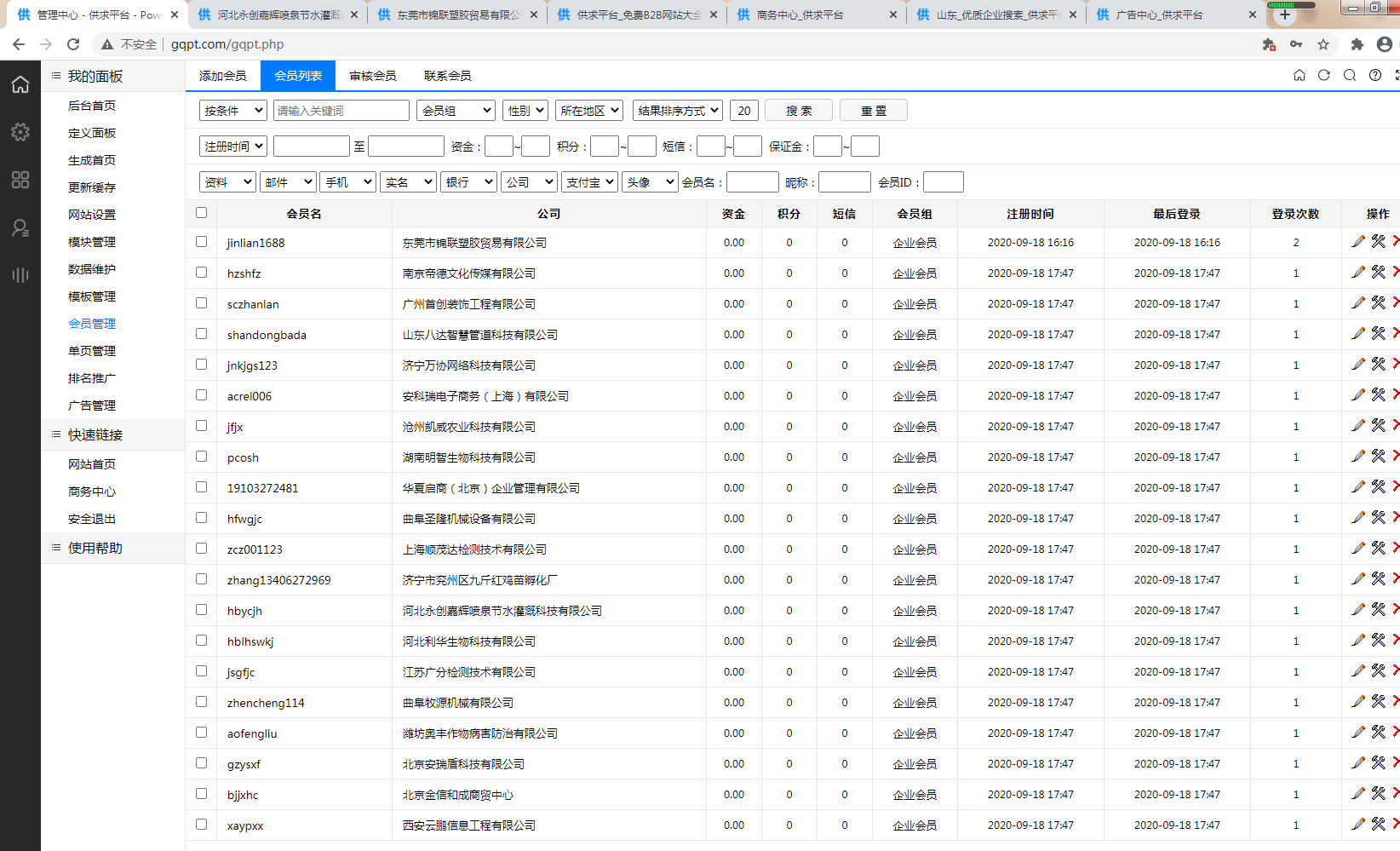This screenshot has width=1400, height=851.
Task: Open the help question-mark icon at top right
Action: (1375, 75)
